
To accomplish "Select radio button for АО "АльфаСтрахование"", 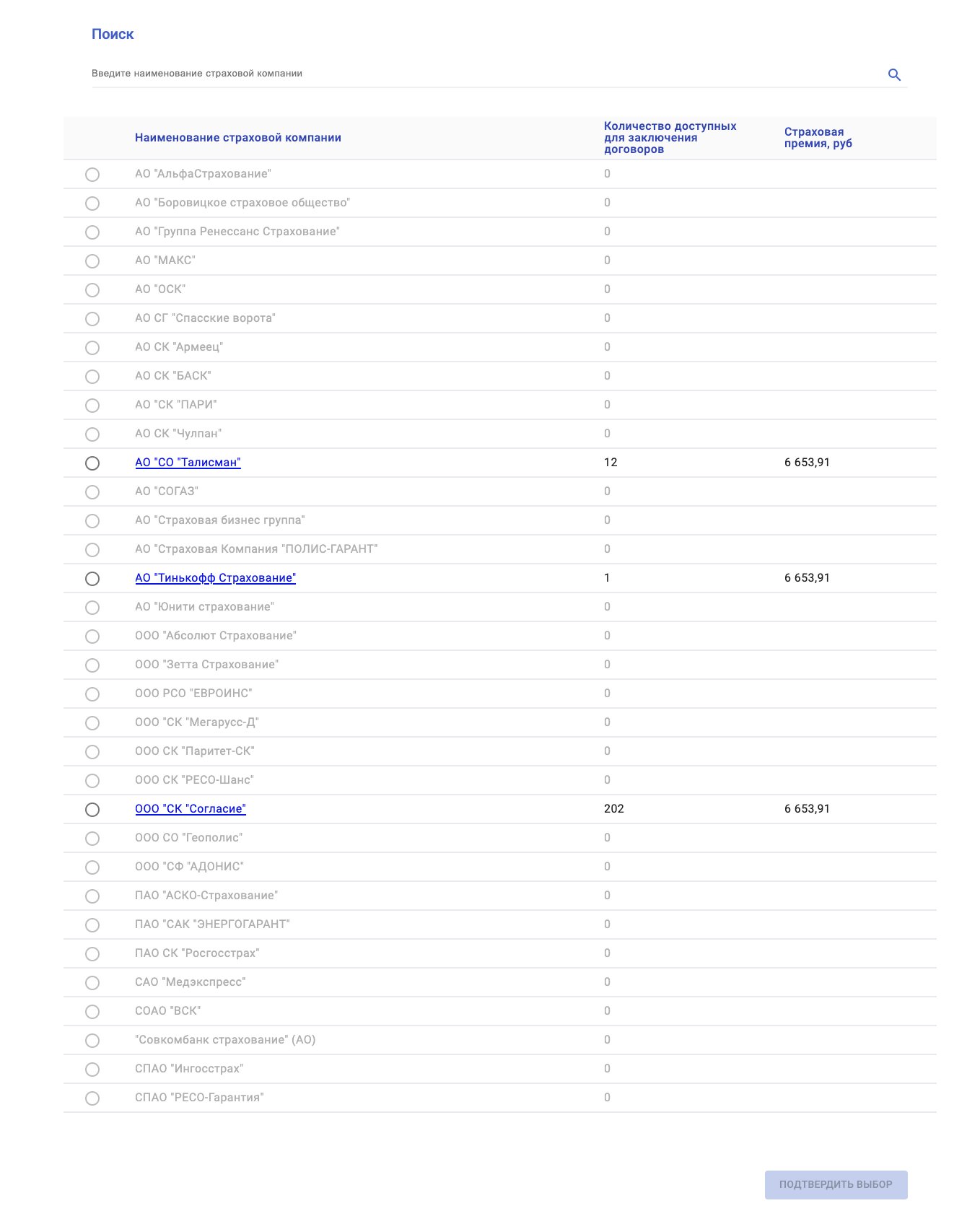I will (x=92, y=175).
